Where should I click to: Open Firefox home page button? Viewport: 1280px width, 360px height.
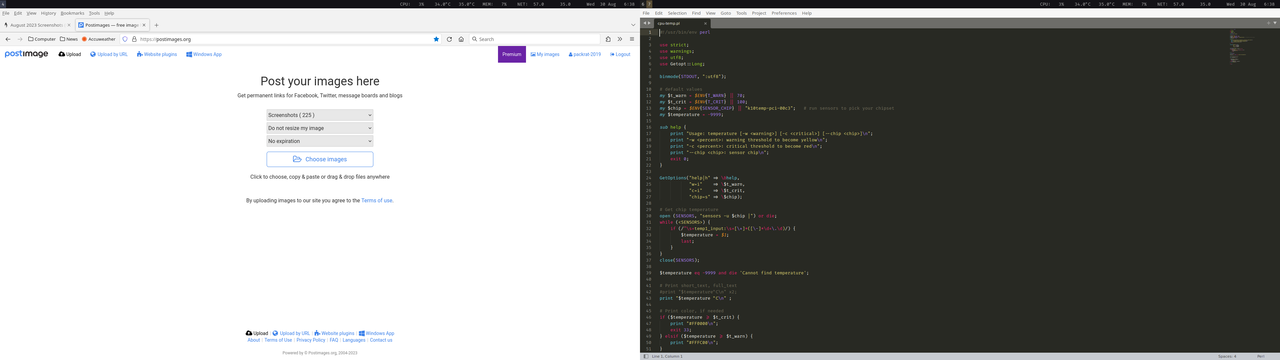point(461,39)
